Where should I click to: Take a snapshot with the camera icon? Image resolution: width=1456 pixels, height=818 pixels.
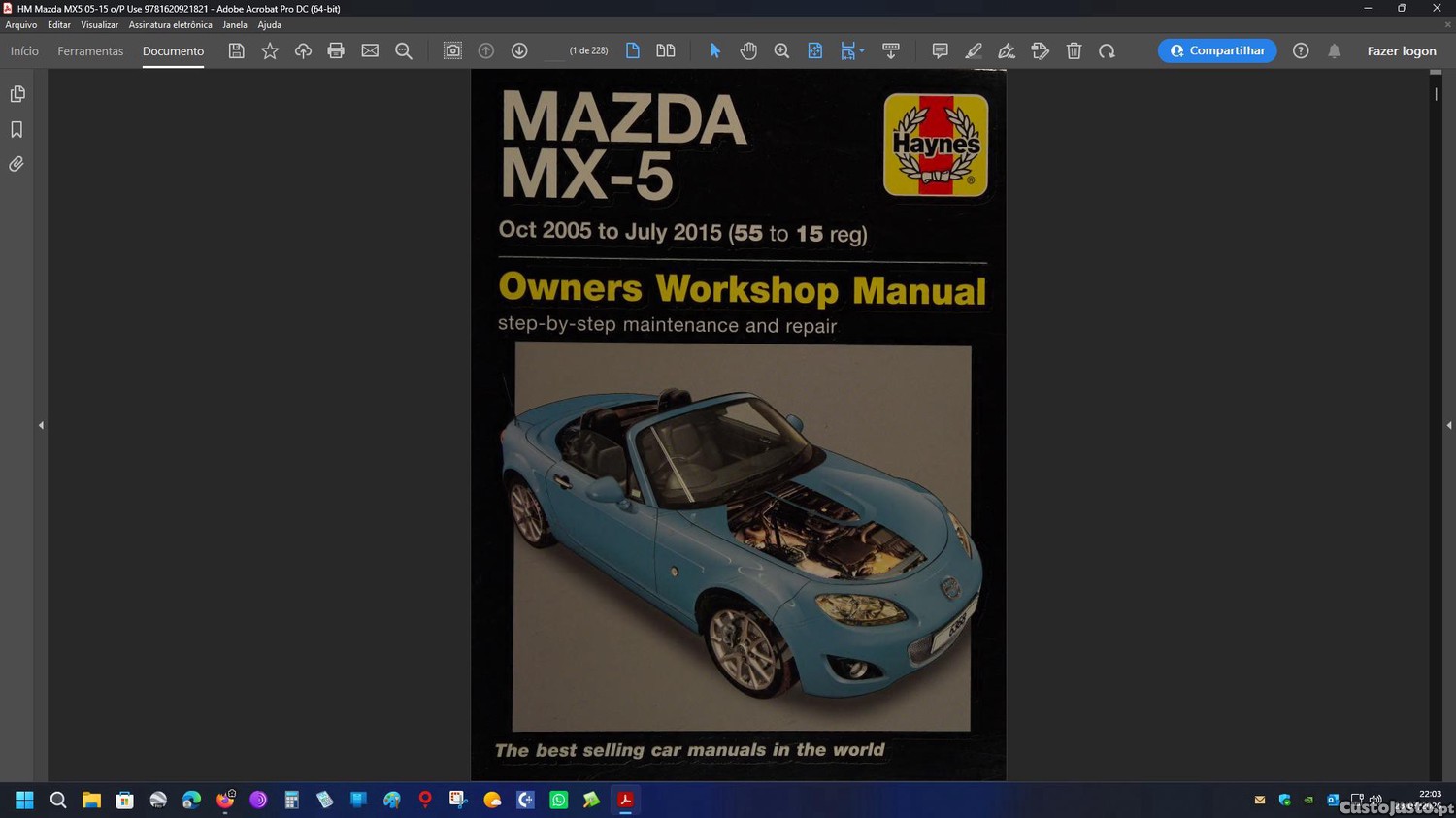(x=452, y=50)
